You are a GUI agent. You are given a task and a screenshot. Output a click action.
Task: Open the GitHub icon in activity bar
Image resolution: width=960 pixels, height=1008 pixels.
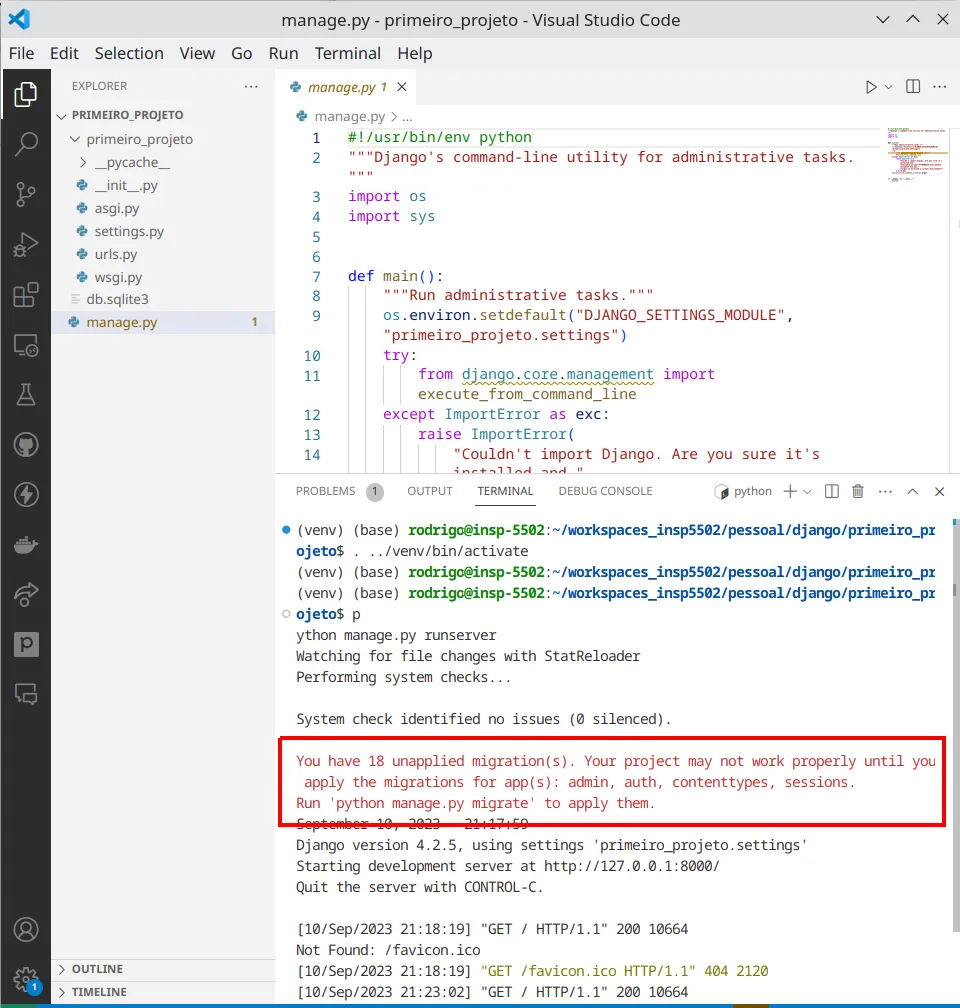click(26, 445)
